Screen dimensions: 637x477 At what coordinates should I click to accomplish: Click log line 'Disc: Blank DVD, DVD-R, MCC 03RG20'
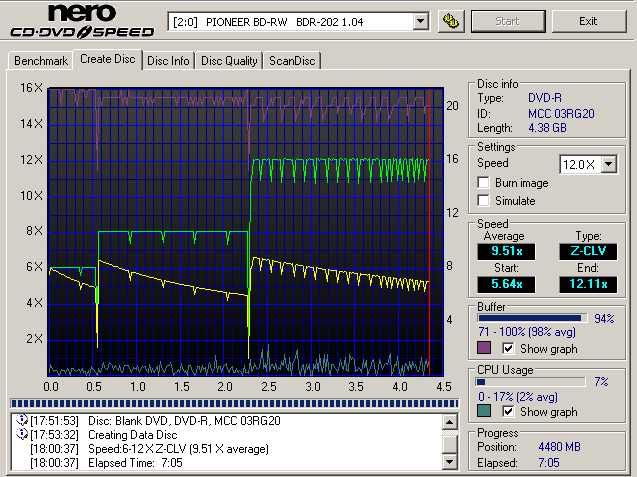point(184,421)
